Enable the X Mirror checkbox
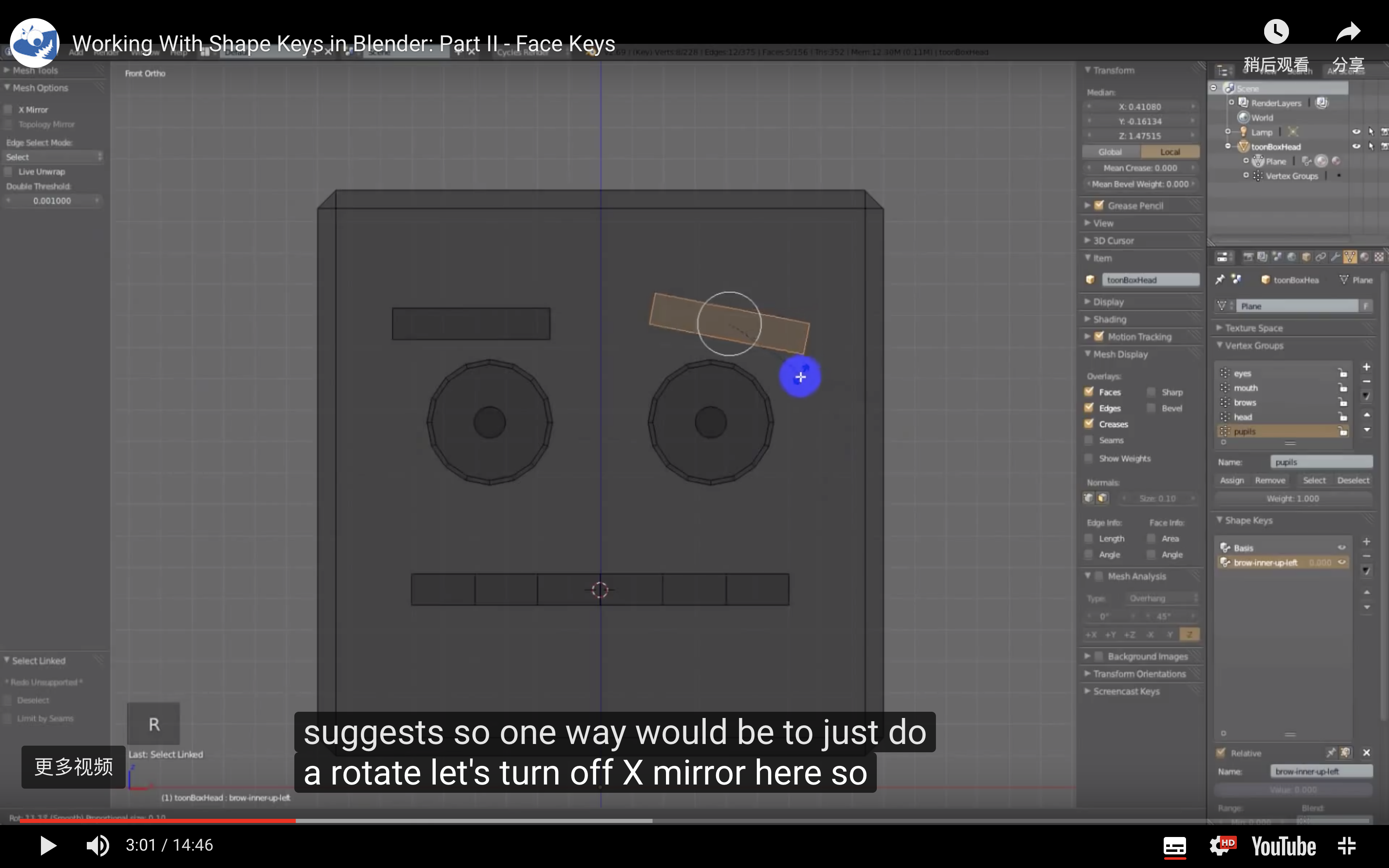The width and height of the screenshot is (1389, 868). [x=8, y=109]
